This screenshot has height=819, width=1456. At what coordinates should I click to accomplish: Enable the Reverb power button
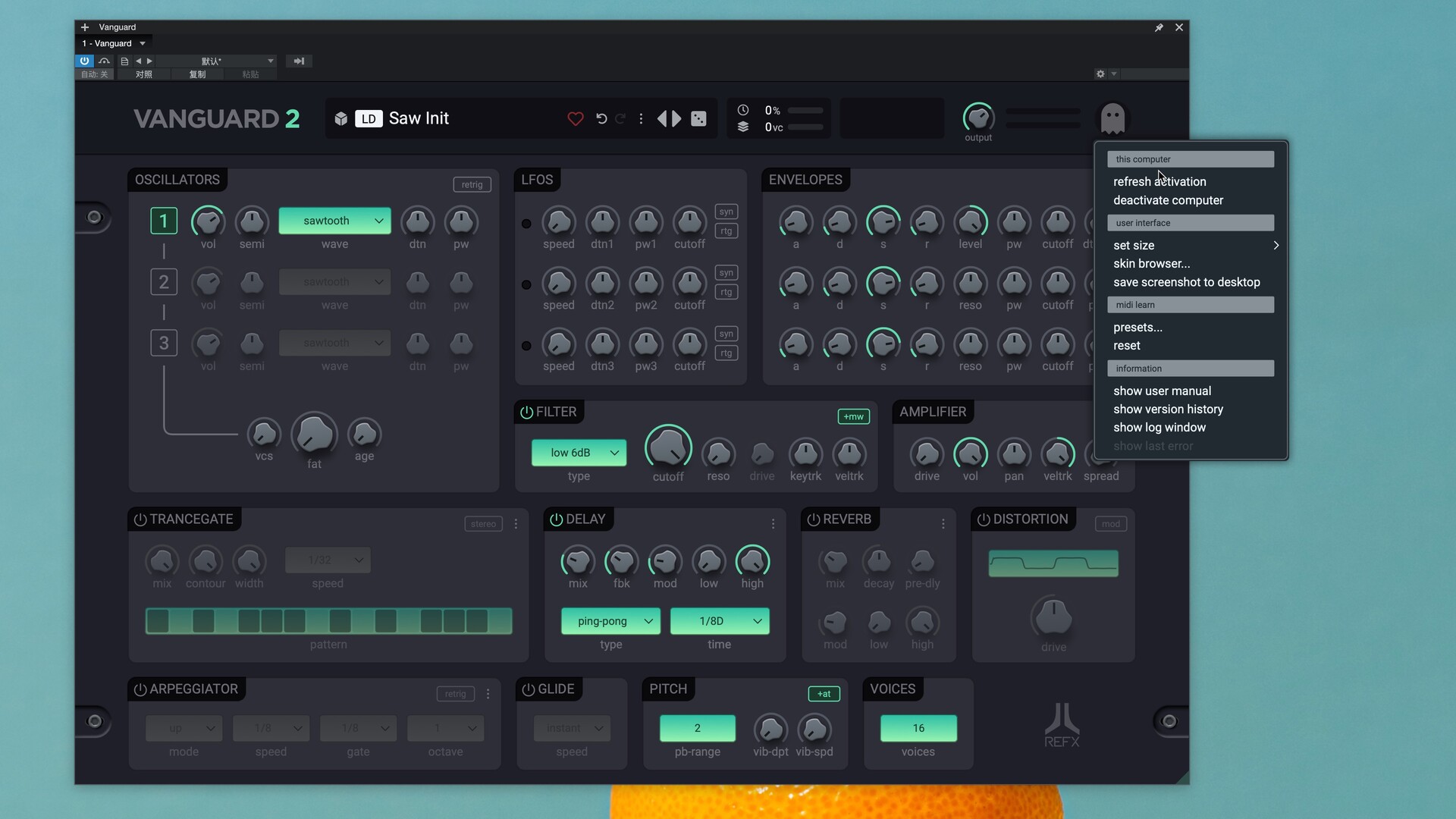pos(813,519)
